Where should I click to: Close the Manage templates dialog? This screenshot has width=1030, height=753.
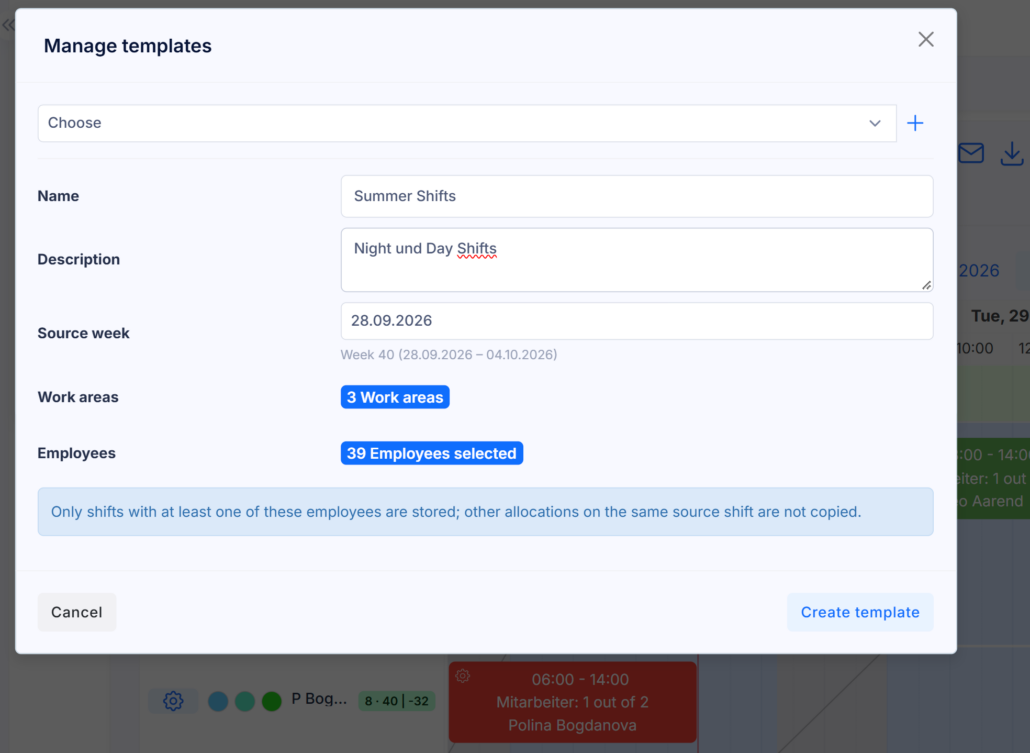(926, 39)
